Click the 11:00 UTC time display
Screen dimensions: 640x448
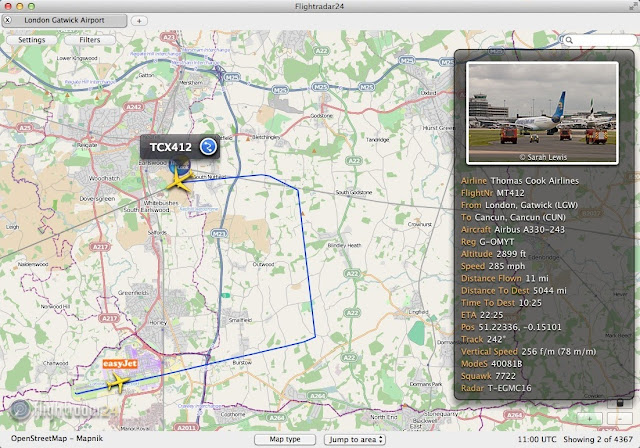[x=537, y=439]
